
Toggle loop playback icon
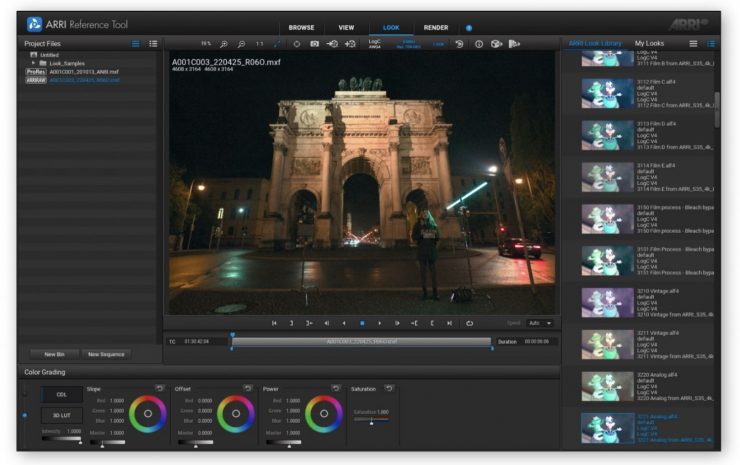point(469,323)
